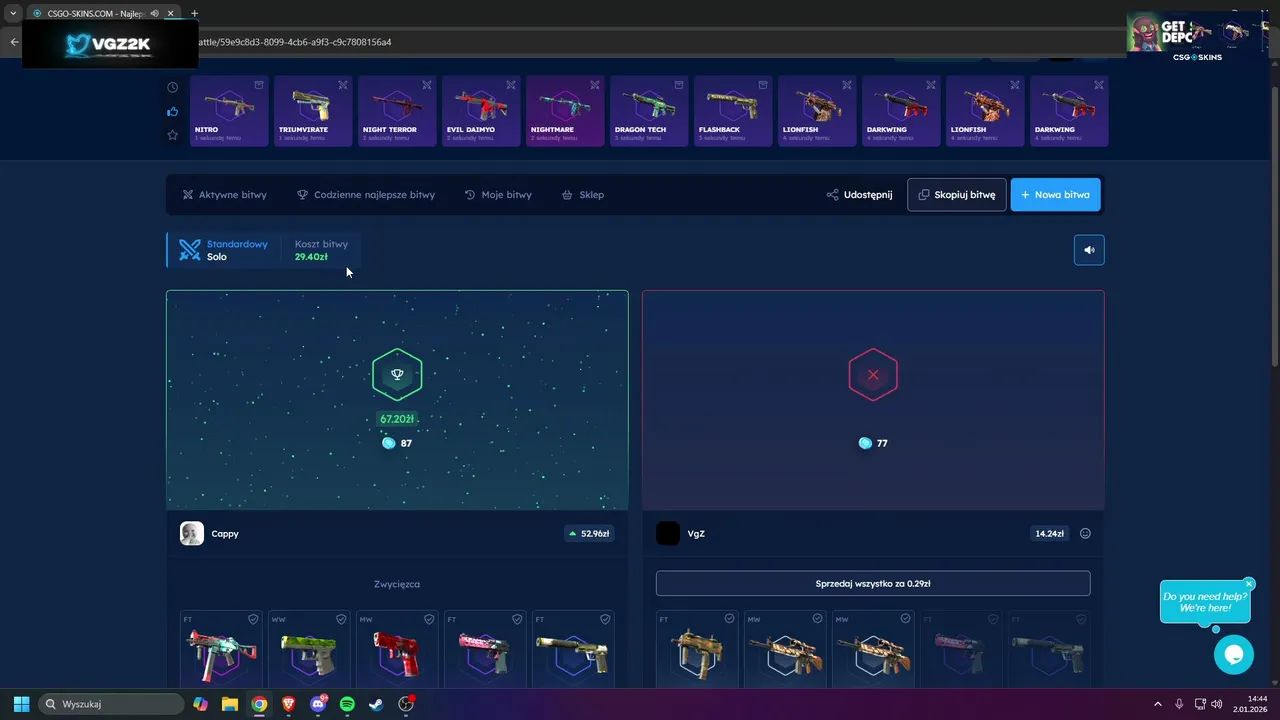The image size is (1280, 720).
Task: Click the crossed swords icon on NIGHTMARE card
Action: pyautogui.click(x=595, y=85)
